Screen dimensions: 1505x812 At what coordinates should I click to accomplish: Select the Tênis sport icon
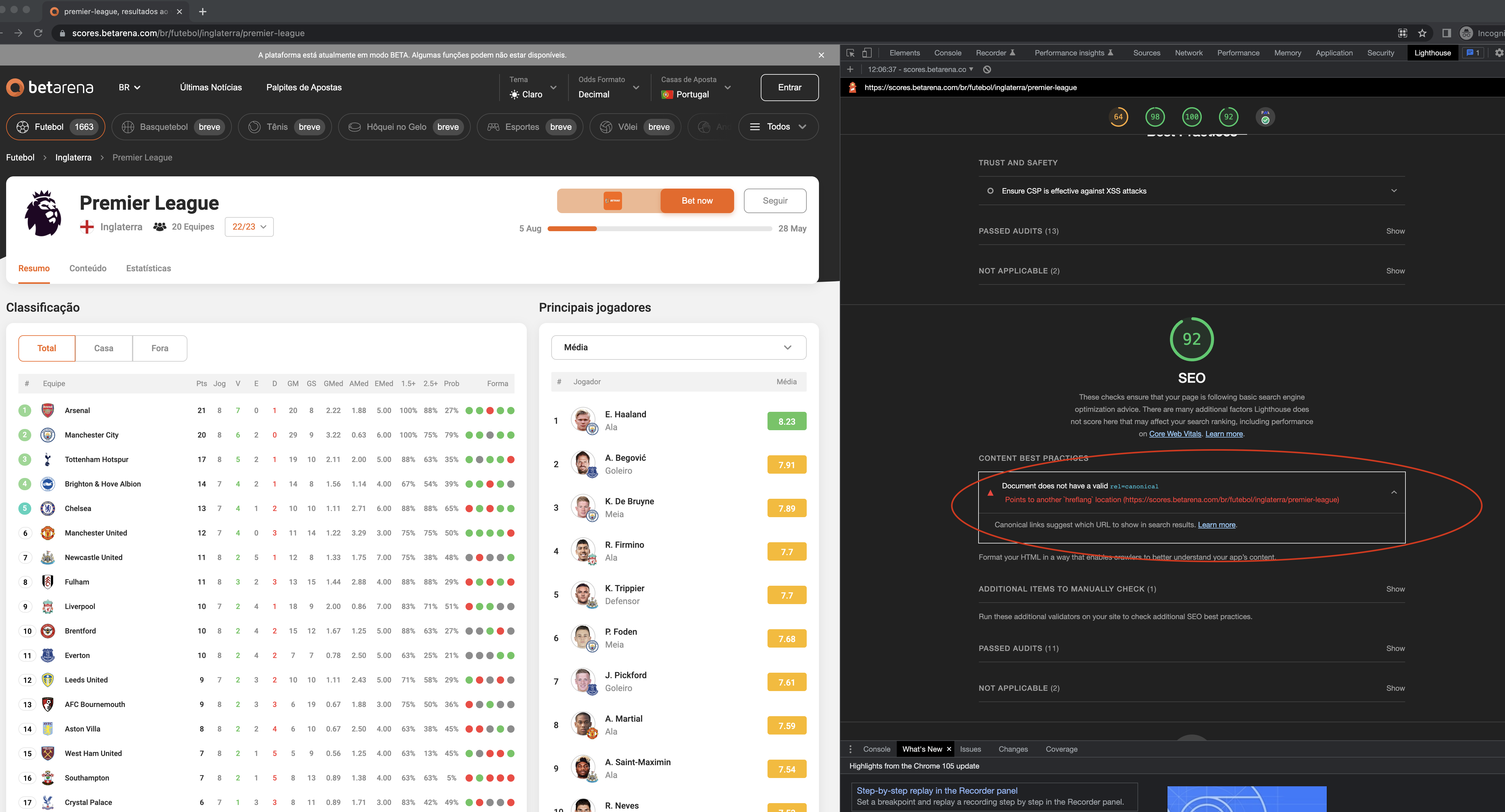tap(255, 127)
